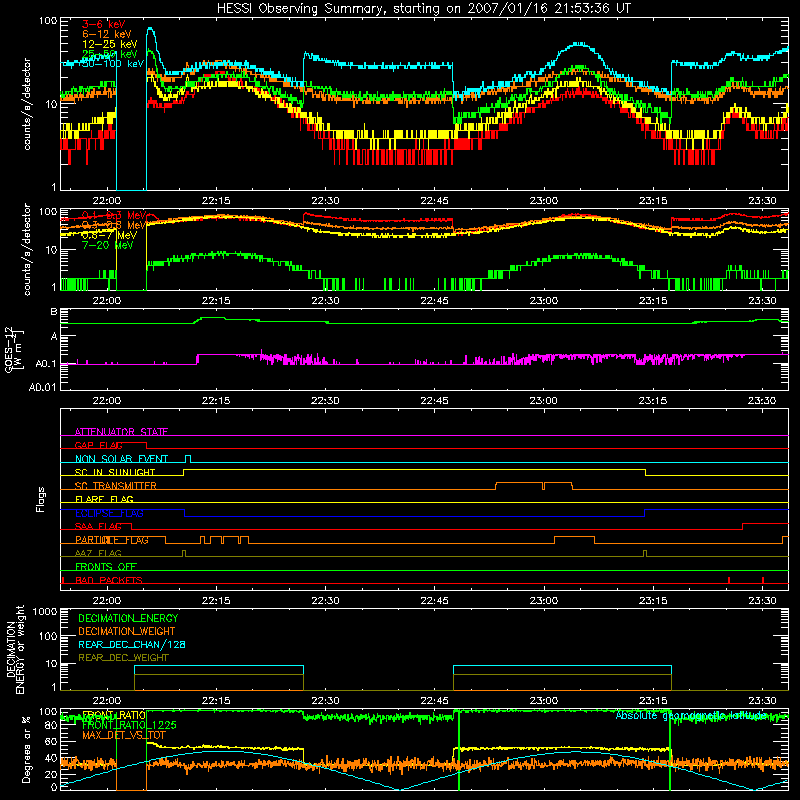Image resolution: width=800 pixels, height=800 pixels.
Task: Click the SAA flag step near 23:27
Action: click(x=743, y=527)
